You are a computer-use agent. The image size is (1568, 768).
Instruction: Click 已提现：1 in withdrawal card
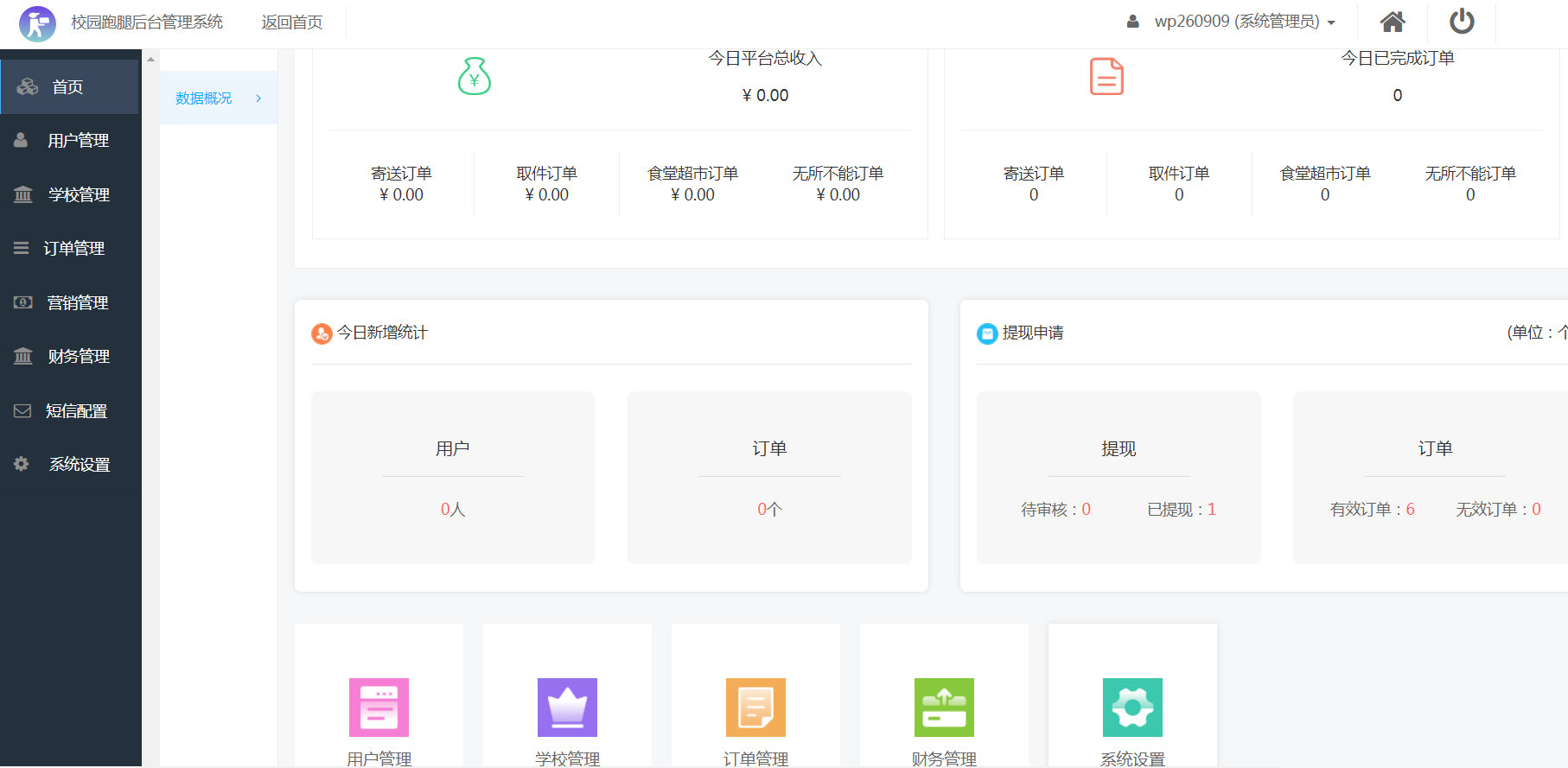[1182, 510]
